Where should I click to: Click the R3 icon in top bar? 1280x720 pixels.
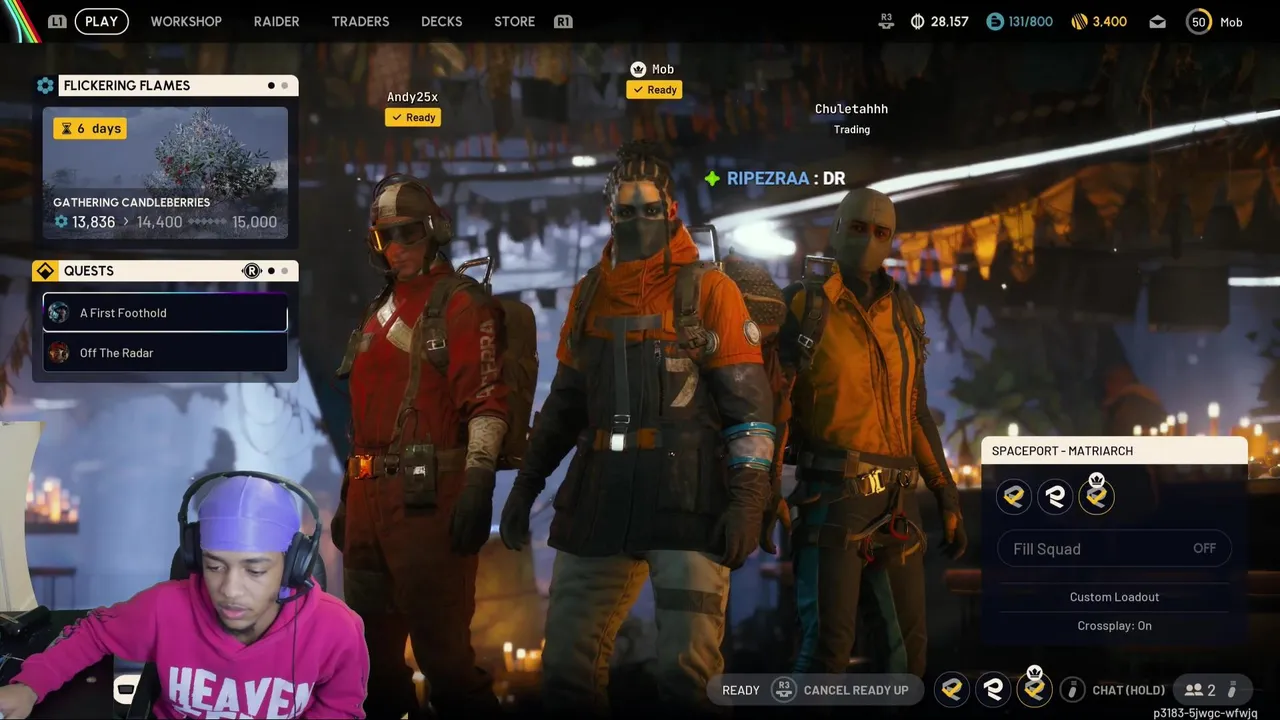pyautogui.click(x=886, y=21)
